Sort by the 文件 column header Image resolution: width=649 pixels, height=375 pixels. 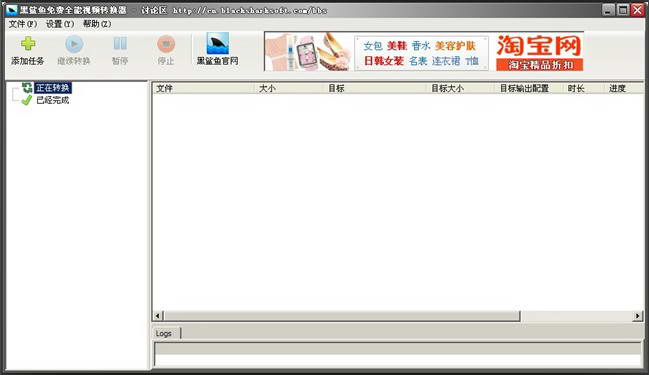click(x=204, y=88)
